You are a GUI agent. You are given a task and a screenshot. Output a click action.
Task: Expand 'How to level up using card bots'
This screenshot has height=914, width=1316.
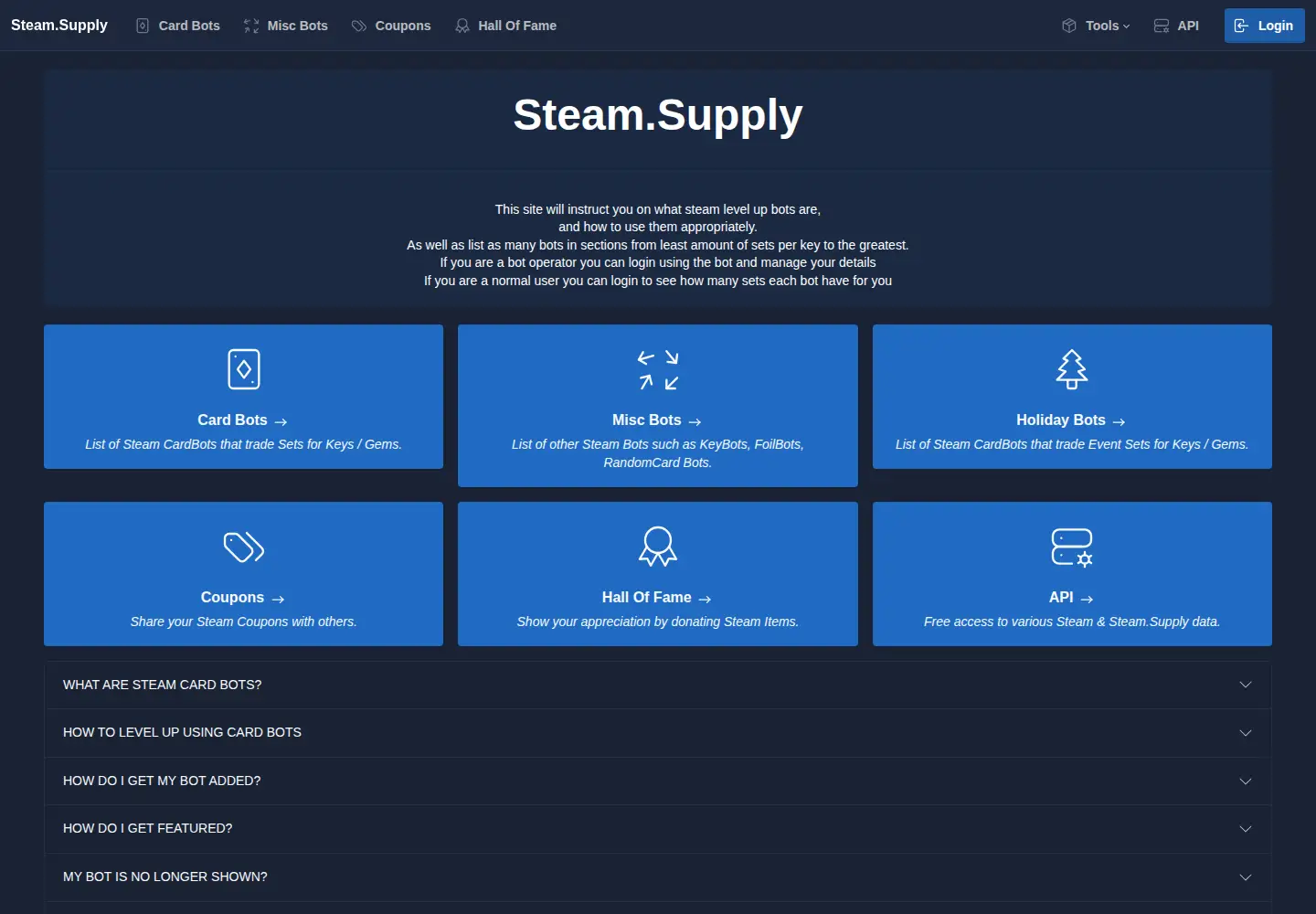coord(658,733)
